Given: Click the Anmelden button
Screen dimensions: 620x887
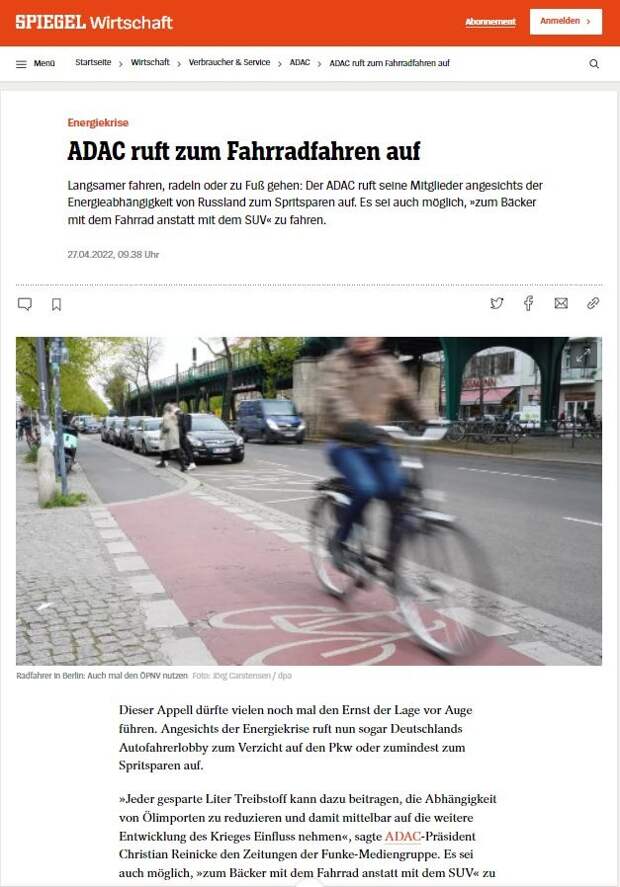Looking at the screenshot, I should pyautogui.click(x=566, y=21).
